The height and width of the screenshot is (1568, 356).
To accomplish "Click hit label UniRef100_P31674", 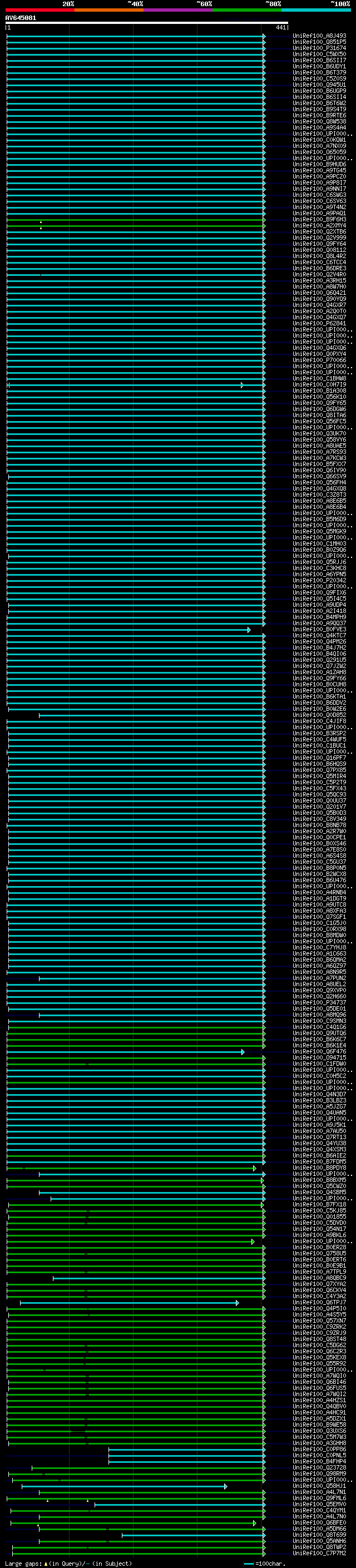I will [319, 48].
